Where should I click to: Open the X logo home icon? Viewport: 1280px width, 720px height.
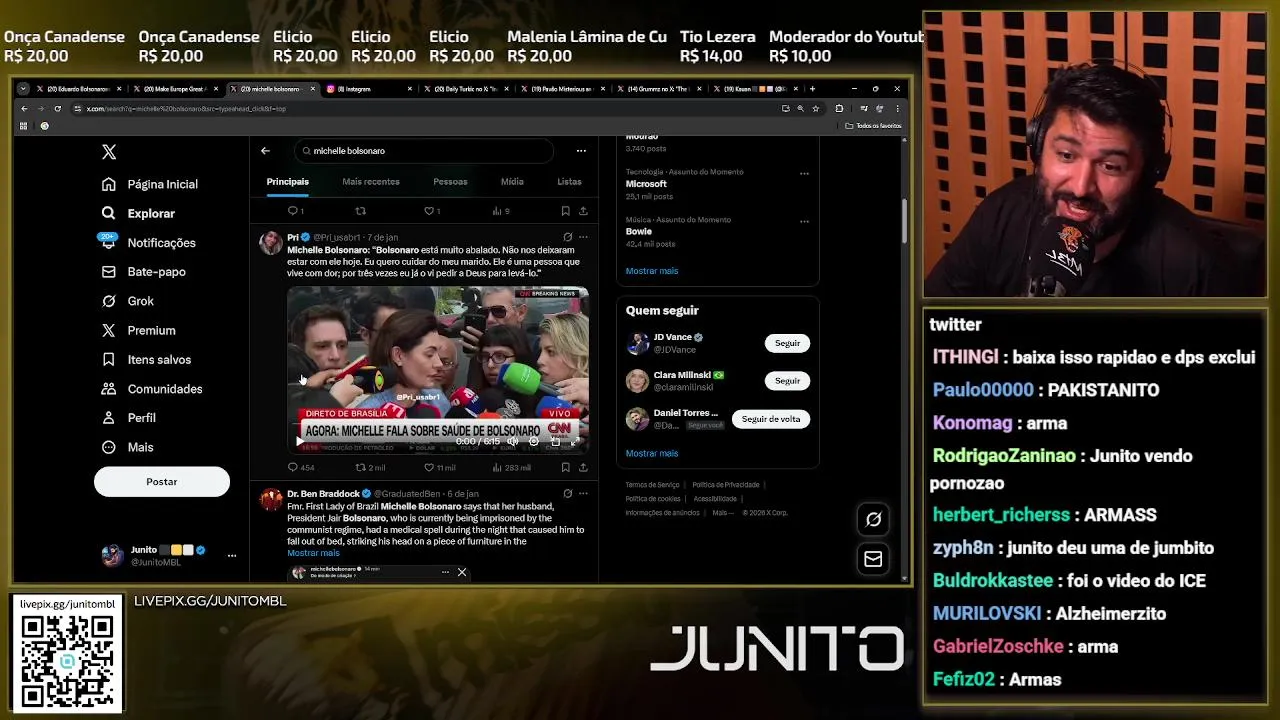[x=109, y=152]
